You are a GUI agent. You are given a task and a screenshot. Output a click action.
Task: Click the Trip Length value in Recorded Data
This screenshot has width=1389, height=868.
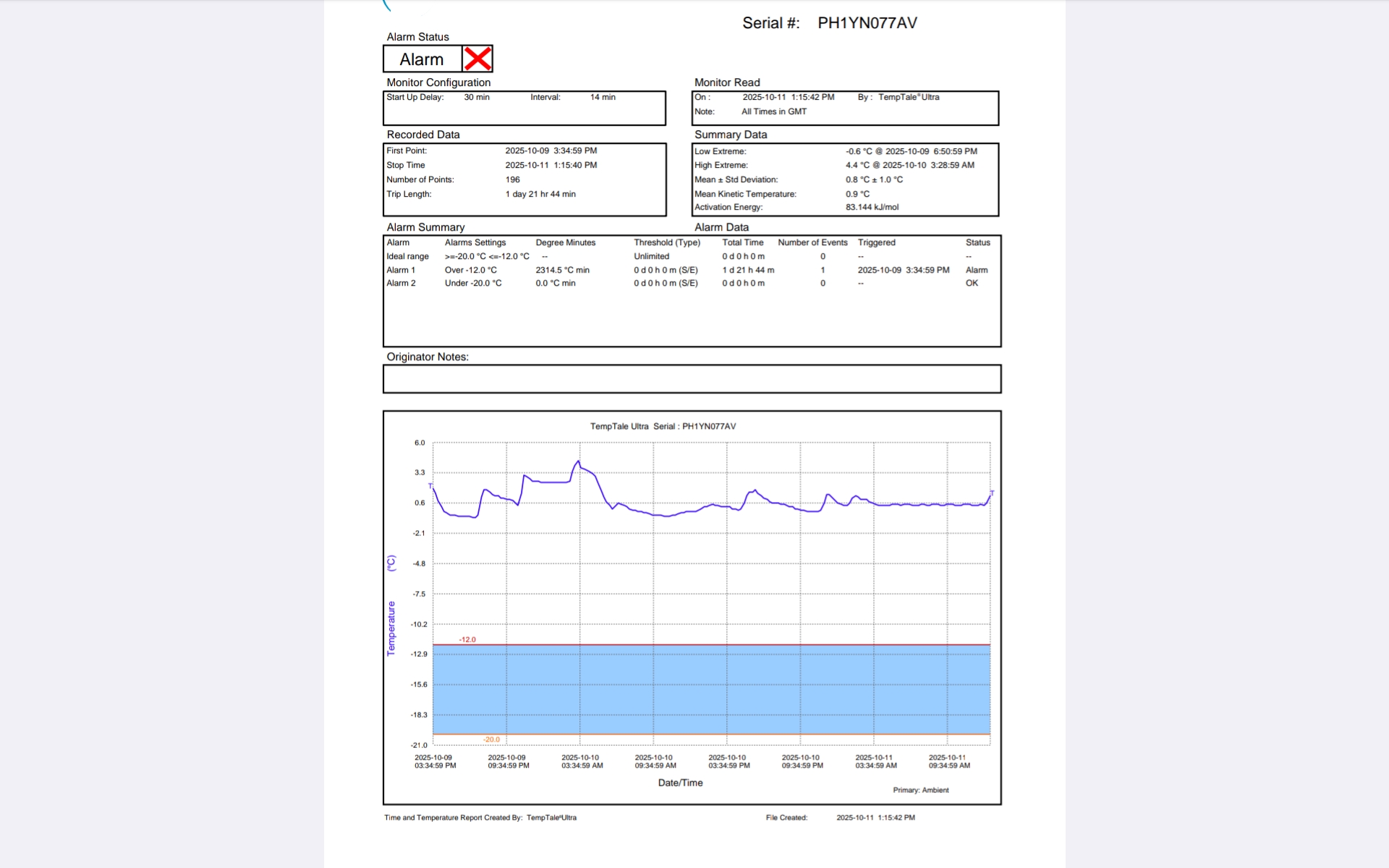540,194
